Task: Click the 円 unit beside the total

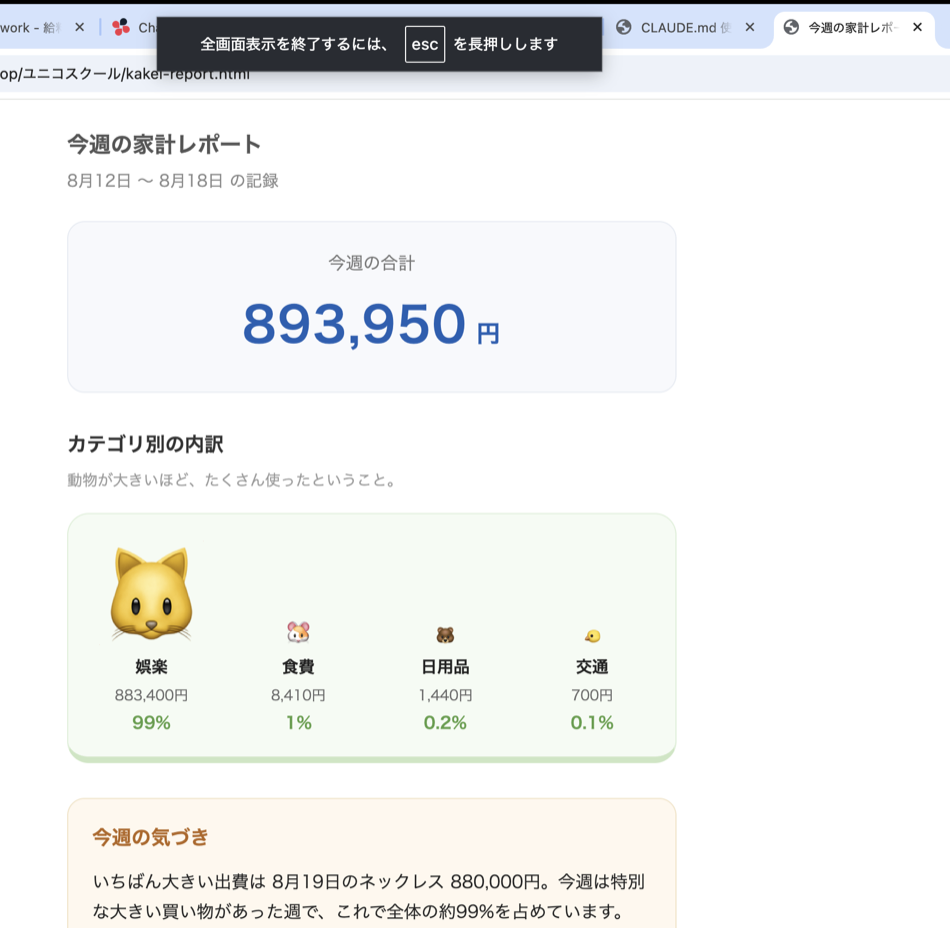Action: (x=488, y=334)
